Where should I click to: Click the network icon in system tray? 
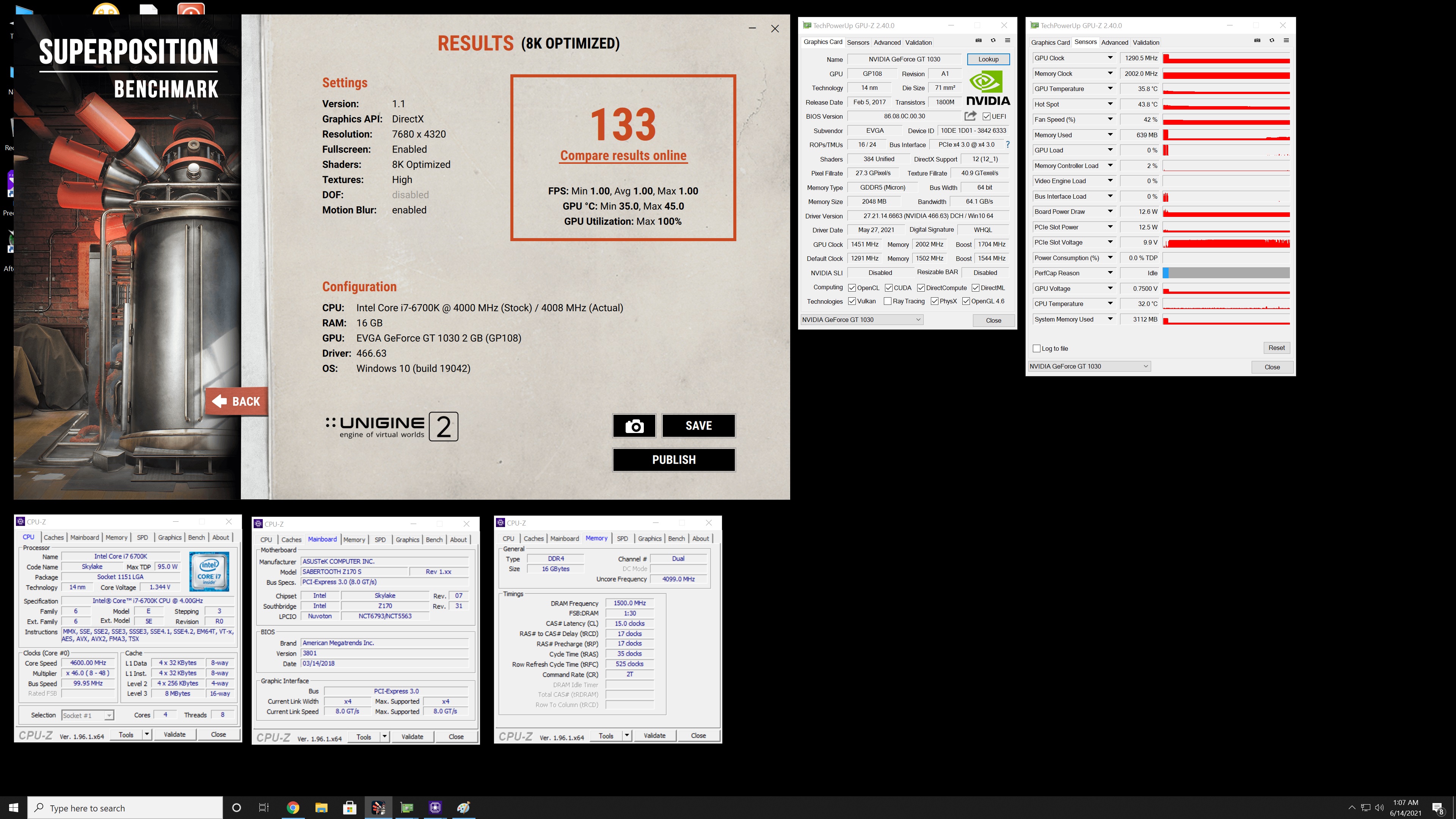(x=1365, y=808)
